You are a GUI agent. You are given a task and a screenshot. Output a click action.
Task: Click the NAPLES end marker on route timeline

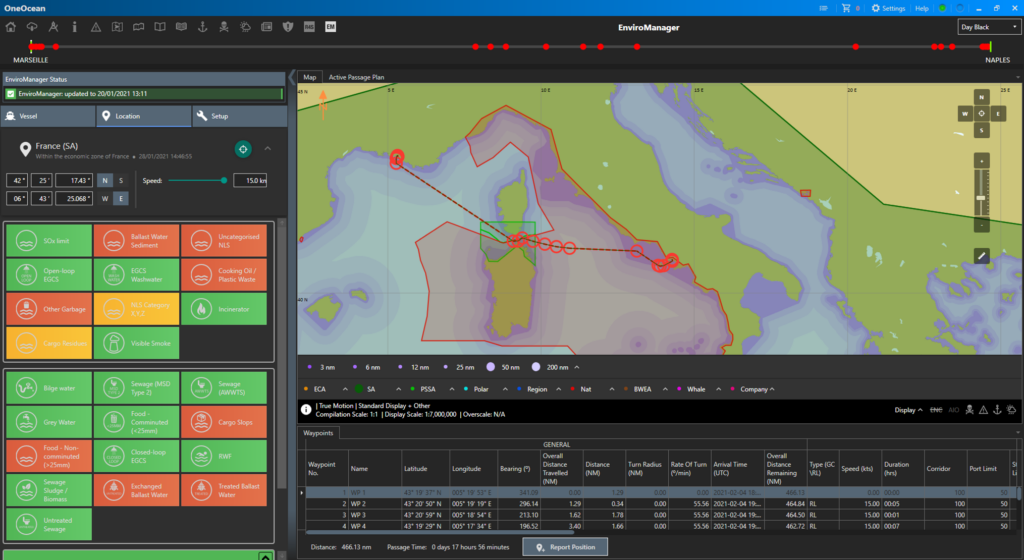point(991,47)
